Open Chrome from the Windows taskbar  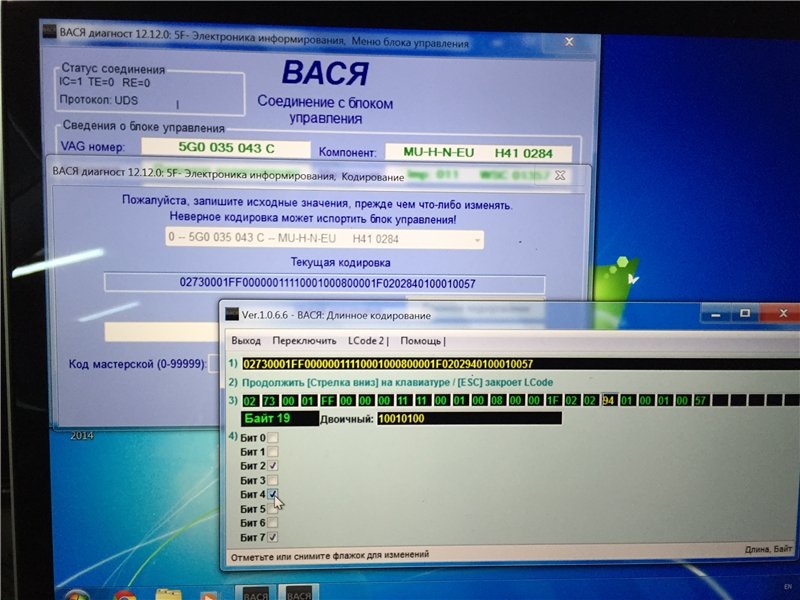click(124, 595)
